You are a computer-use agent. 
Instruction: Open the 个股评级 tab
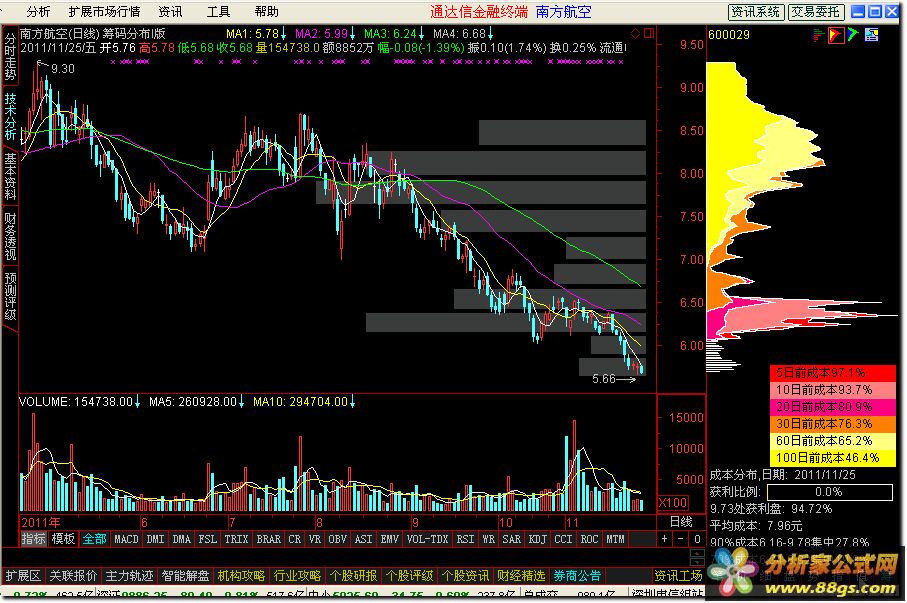pyautogui.click(x=409, y=576)
